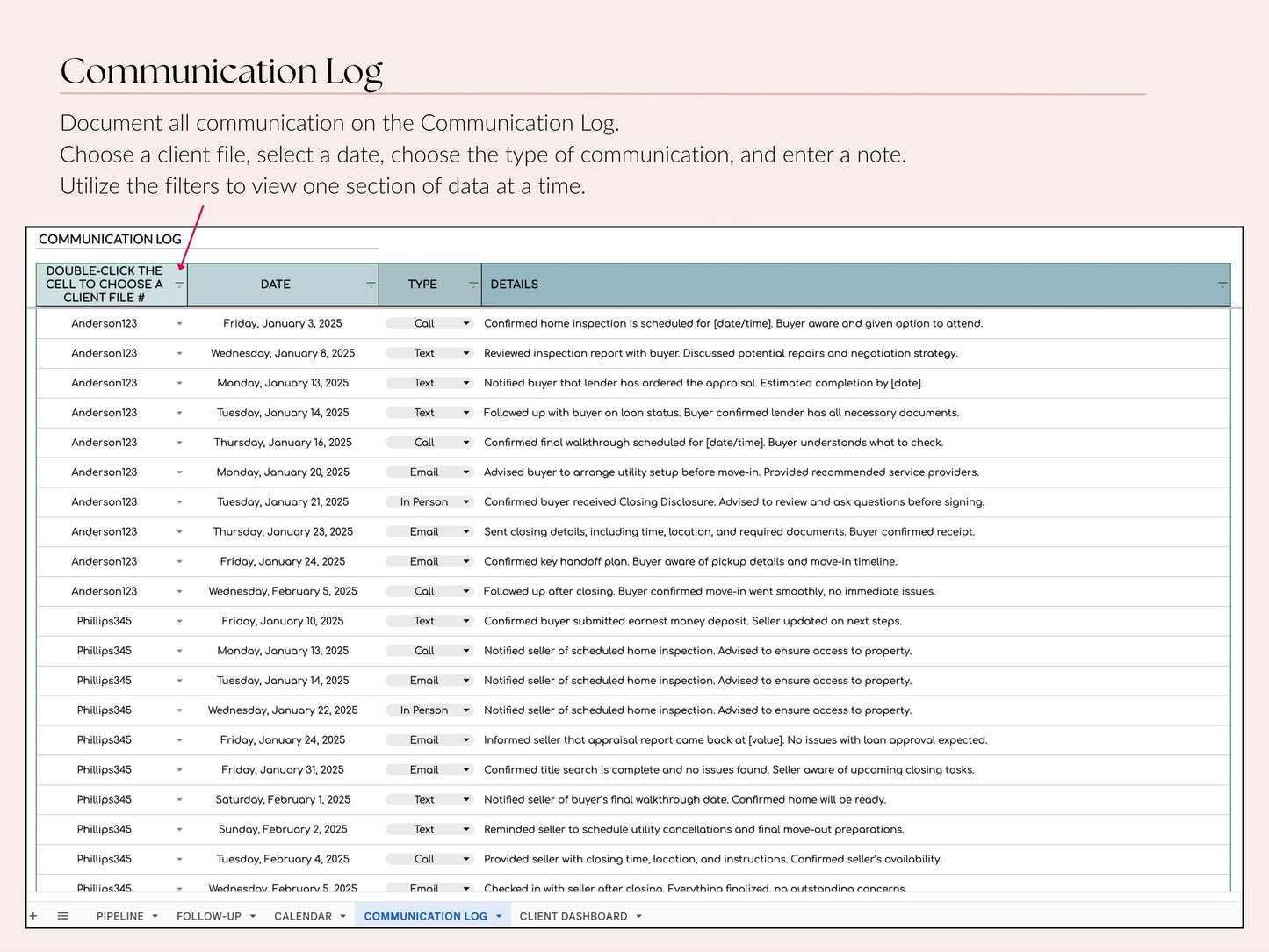This screenshot has width=1269, height=952.
Task: Open Email dropdown for Monday, January 20 row
Action: coord(429,472)
